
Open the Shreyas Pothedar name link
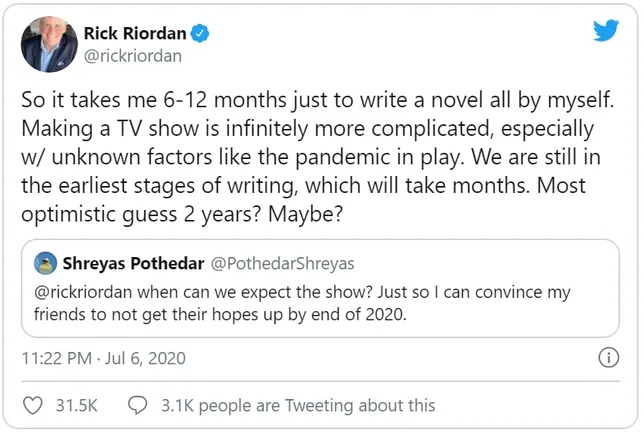pos(132,263)
